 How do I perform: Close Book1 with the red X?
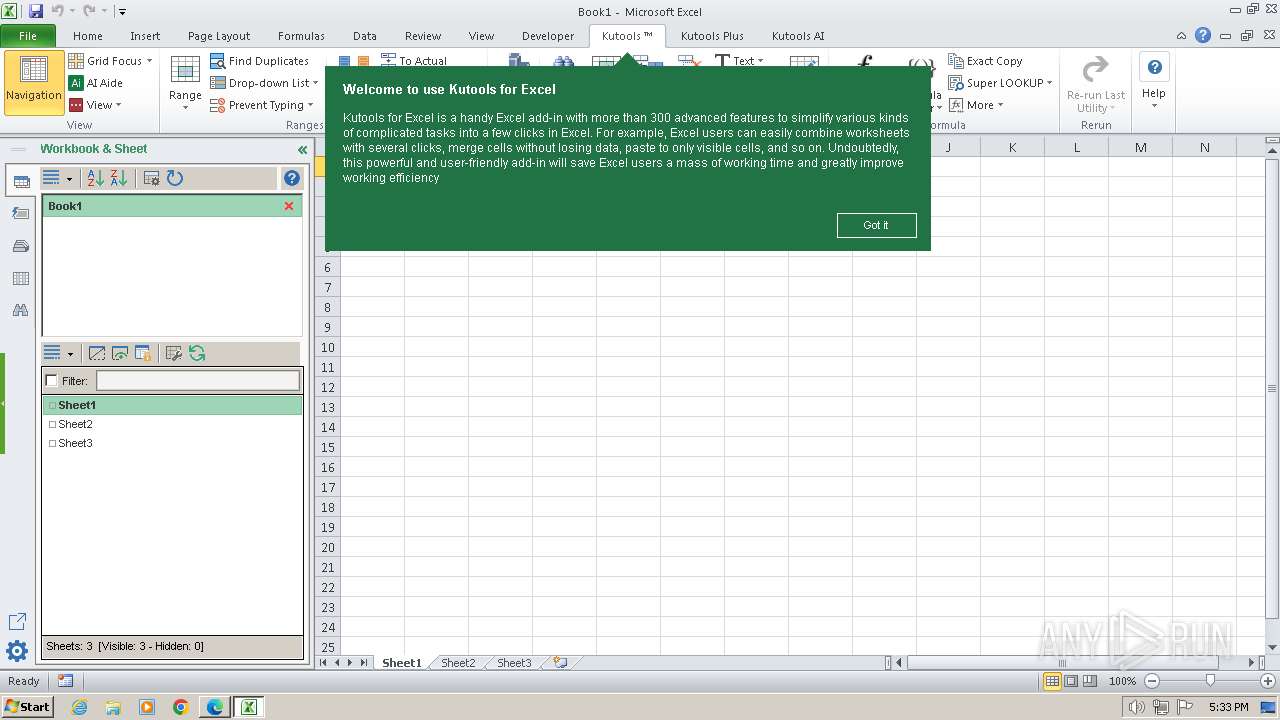pyautogui.click(x=289, y=206)
